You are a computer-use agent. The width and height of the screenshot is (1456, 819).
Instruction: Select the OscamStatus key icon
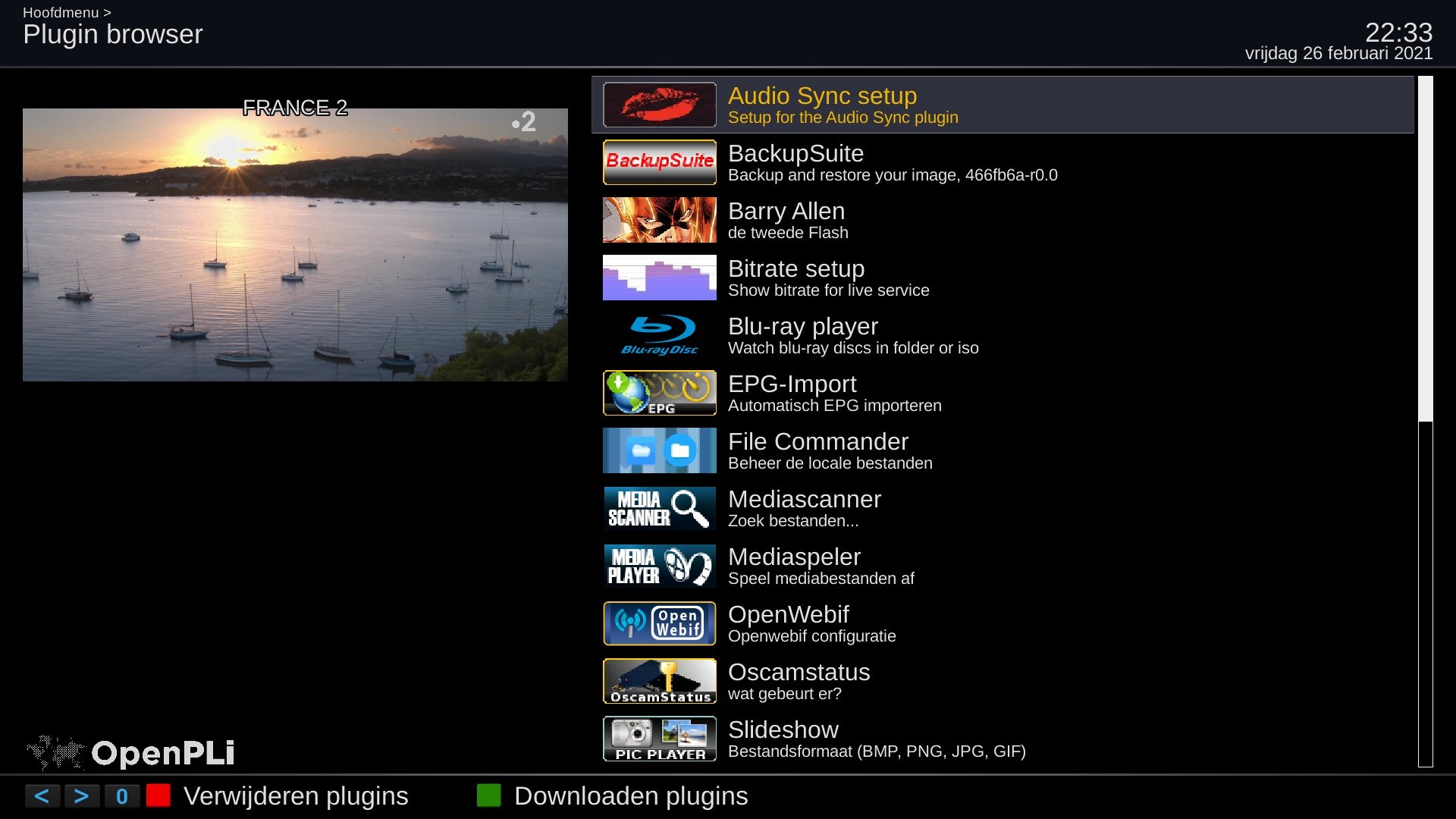click(x=659, y=681)
